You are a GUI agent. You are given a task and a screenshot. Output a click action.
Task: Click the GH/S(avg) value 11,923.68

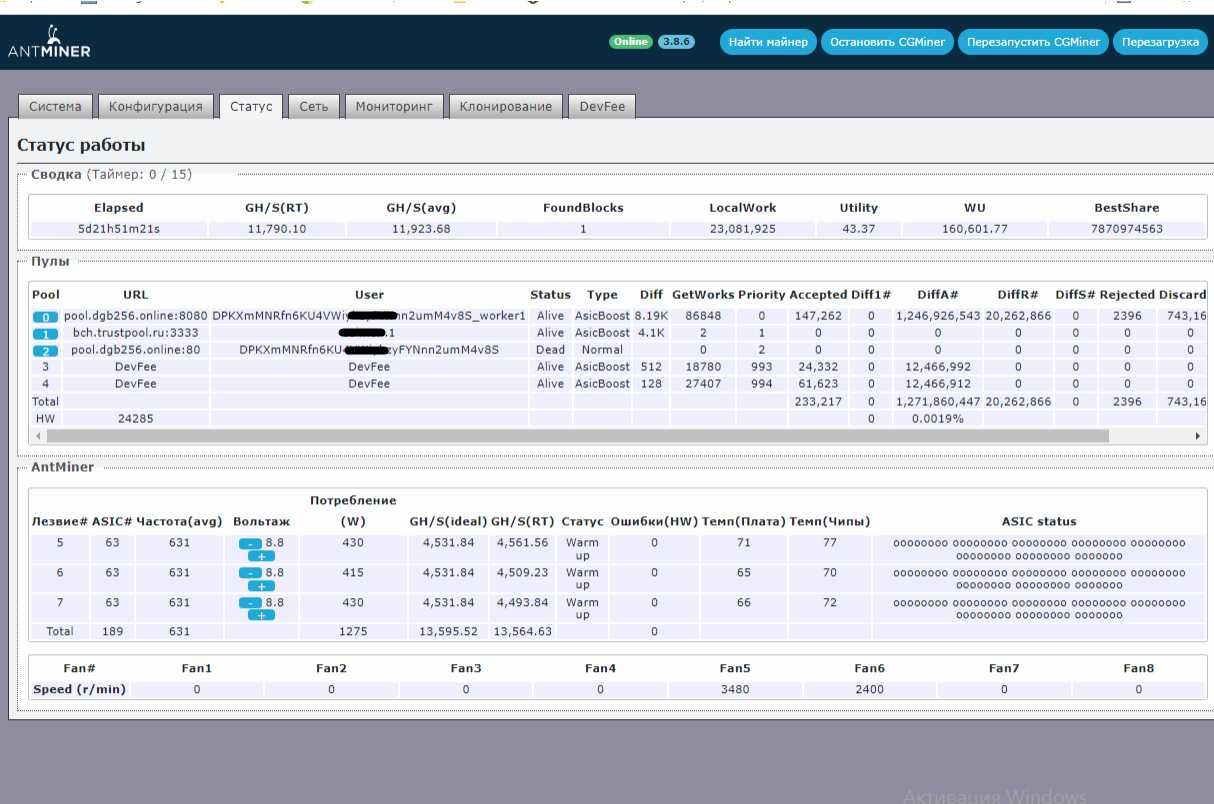(x=420, y=229)
